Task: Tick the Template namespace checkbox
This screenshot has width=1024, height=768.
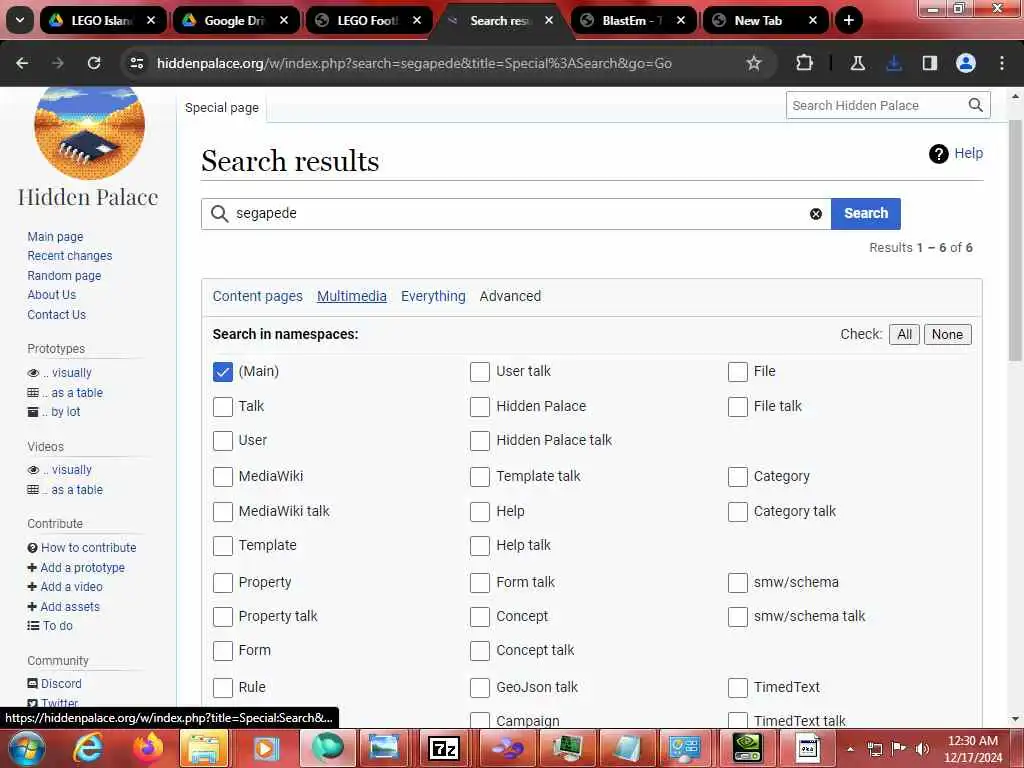Action: pos(223,545)
